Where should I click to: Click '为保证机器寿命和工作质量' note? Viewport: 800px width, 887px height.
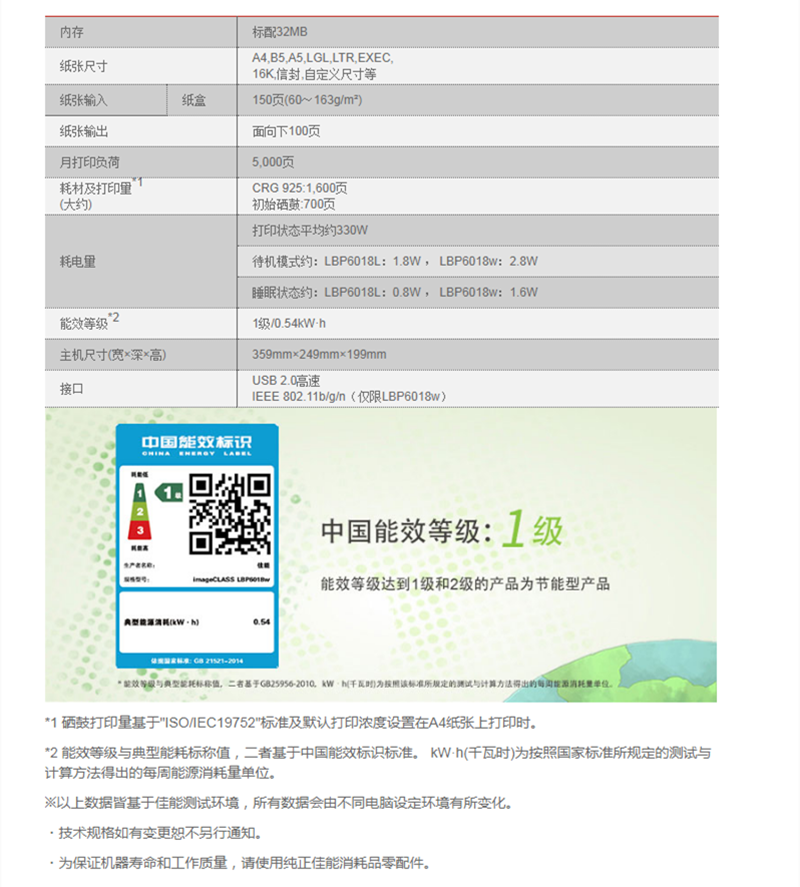[239, 863]
